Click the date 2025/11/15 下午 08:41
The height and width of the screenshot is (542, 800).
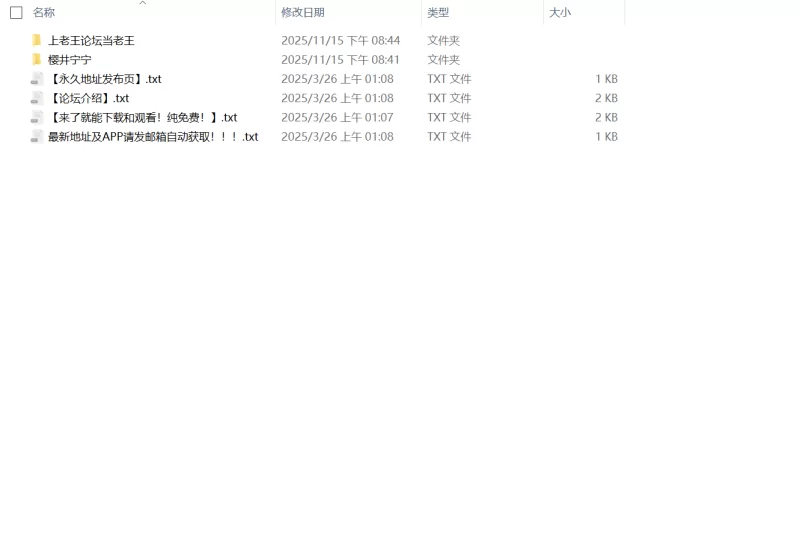[340, 60]
